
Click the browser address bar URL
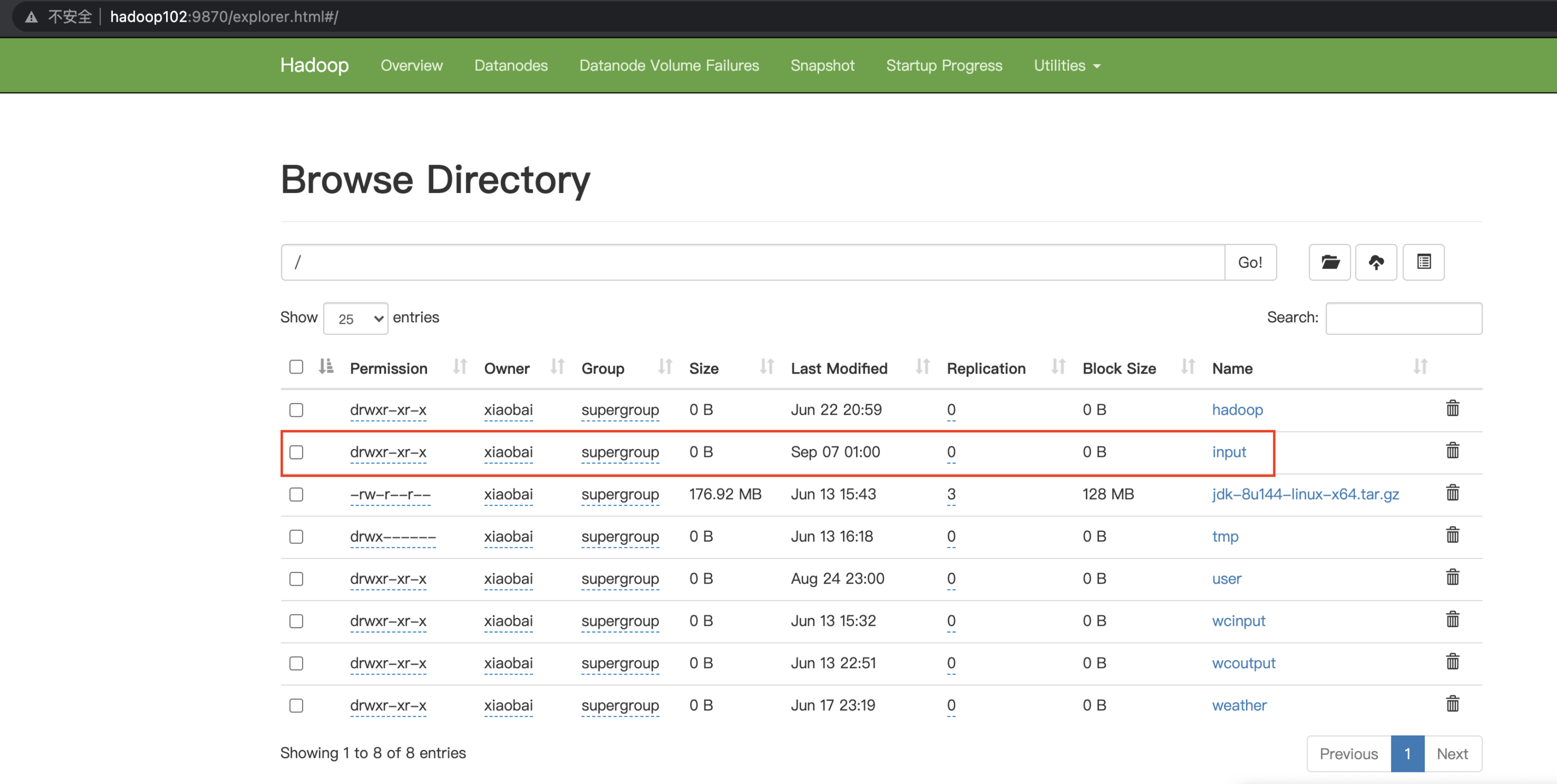pyautogui.click(x=224, y=17)
